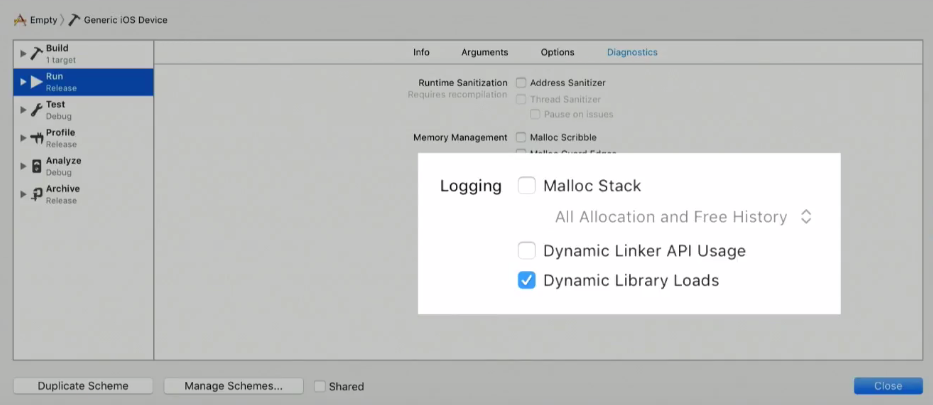Uncheck Dynamic Library Loads checkbox

coord(527,280)
